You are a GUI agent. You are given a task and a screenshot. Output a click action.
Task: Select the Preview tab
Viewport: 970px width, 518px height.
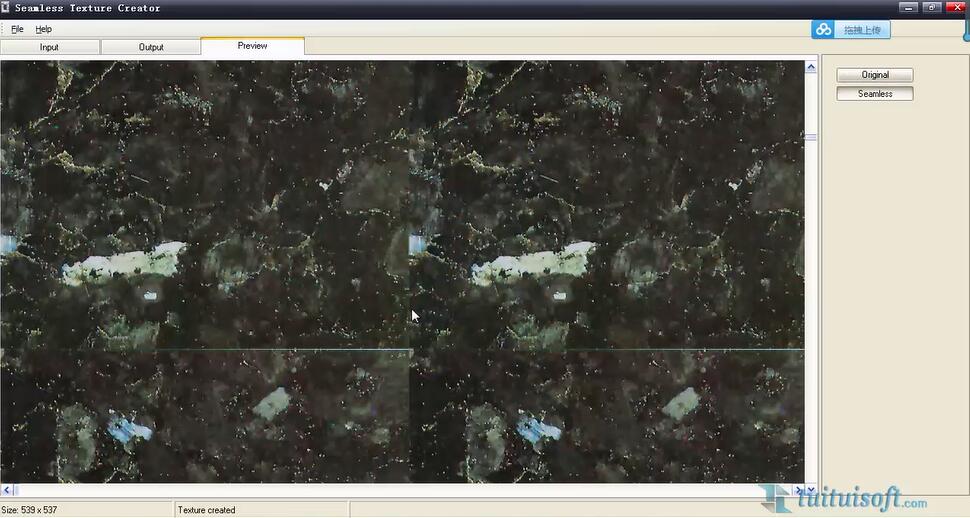[252, 46]
